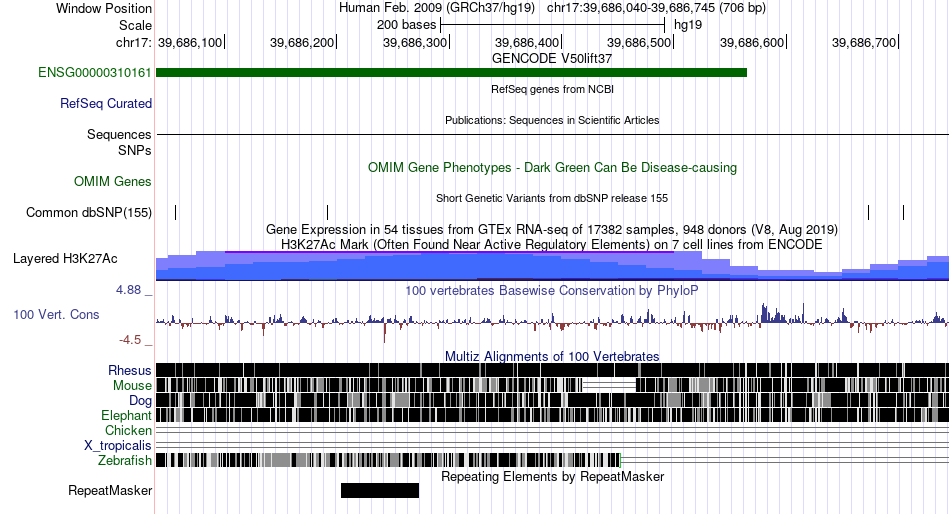Click the 39,686,400 ruler coordinate
This screenshot has height=514, width=950.
tap(527, 42)
